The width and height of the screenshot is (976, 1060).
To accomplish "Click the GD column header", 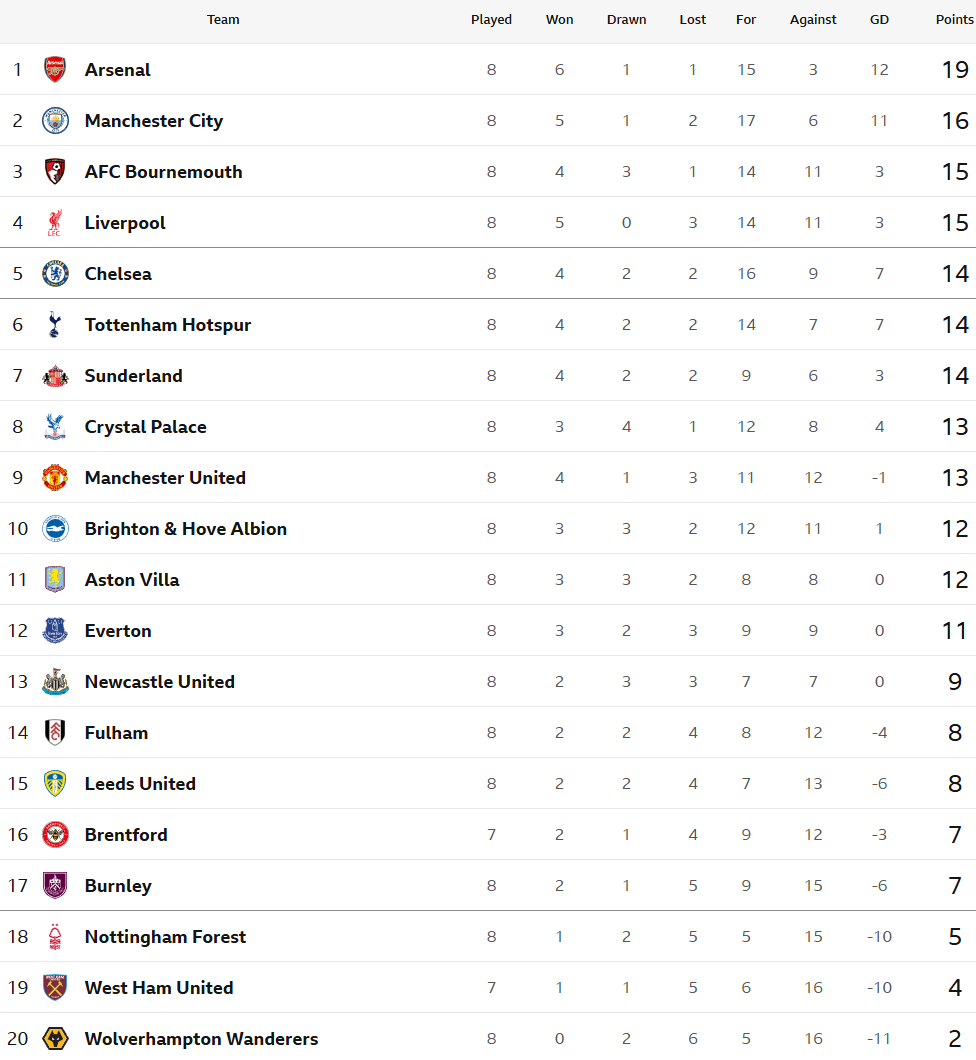I will (x=879, y=20).
